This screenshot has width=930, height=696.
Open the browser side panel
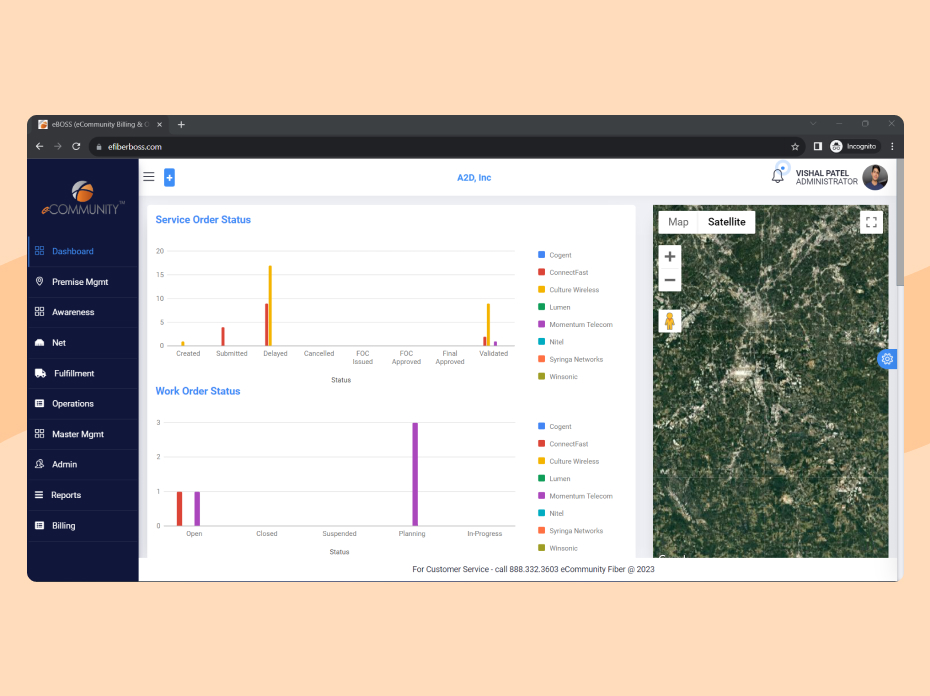817,147
